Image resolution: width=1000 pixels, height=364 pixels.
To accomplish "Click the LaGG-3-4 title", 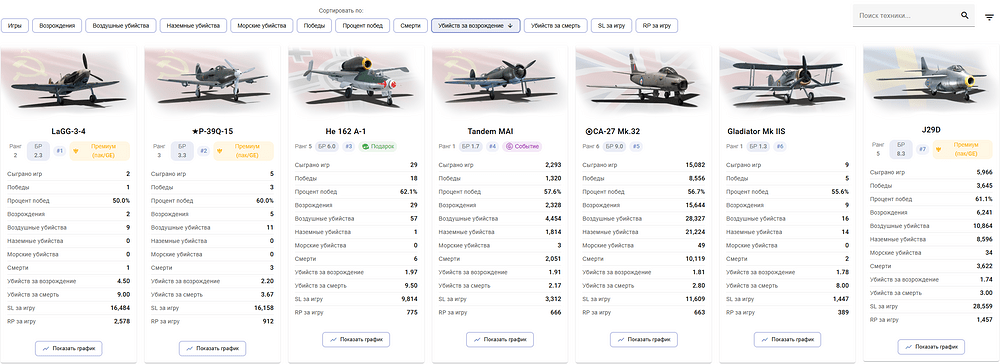I will [x=68, y=131].
